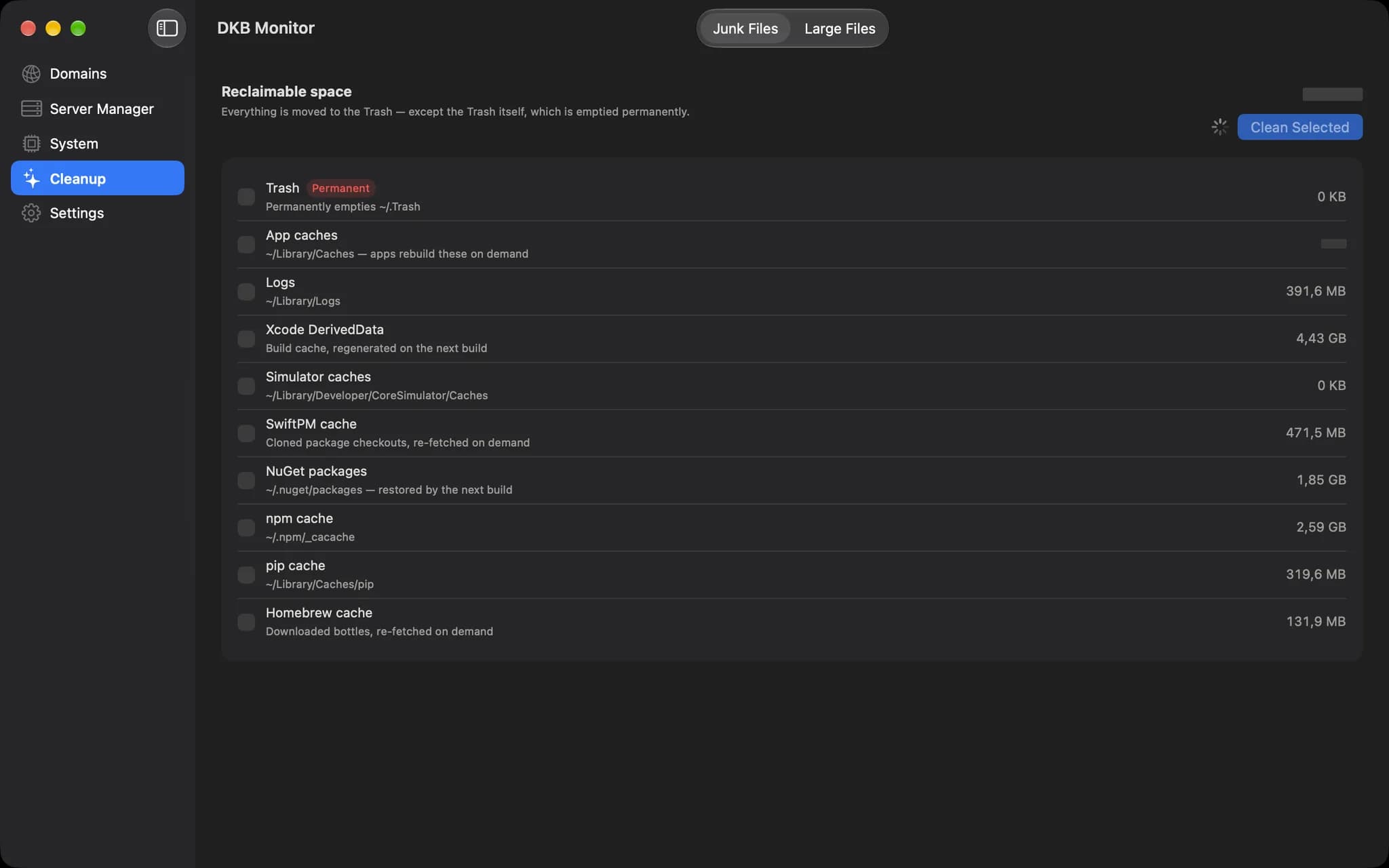Enable the Logs checkbox

[x=246, y=291]
